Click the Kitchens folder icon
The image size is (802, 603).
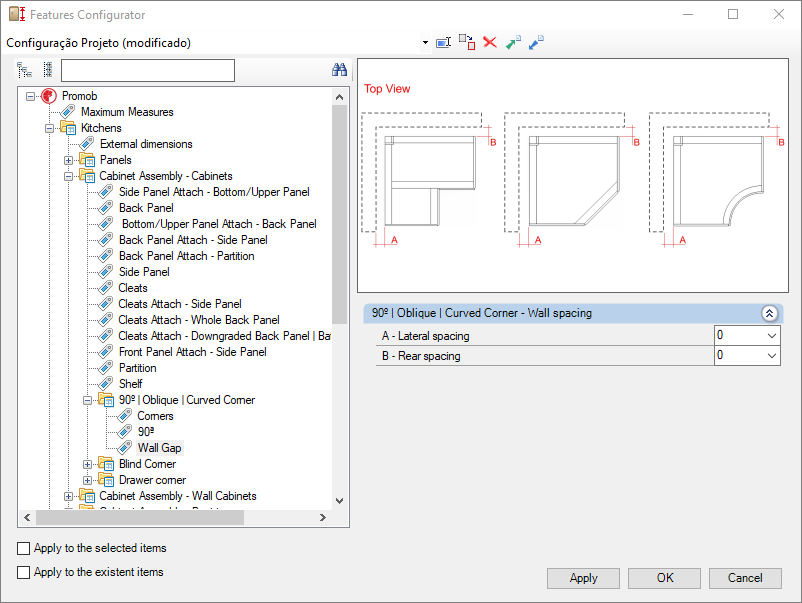coord(68,128)
